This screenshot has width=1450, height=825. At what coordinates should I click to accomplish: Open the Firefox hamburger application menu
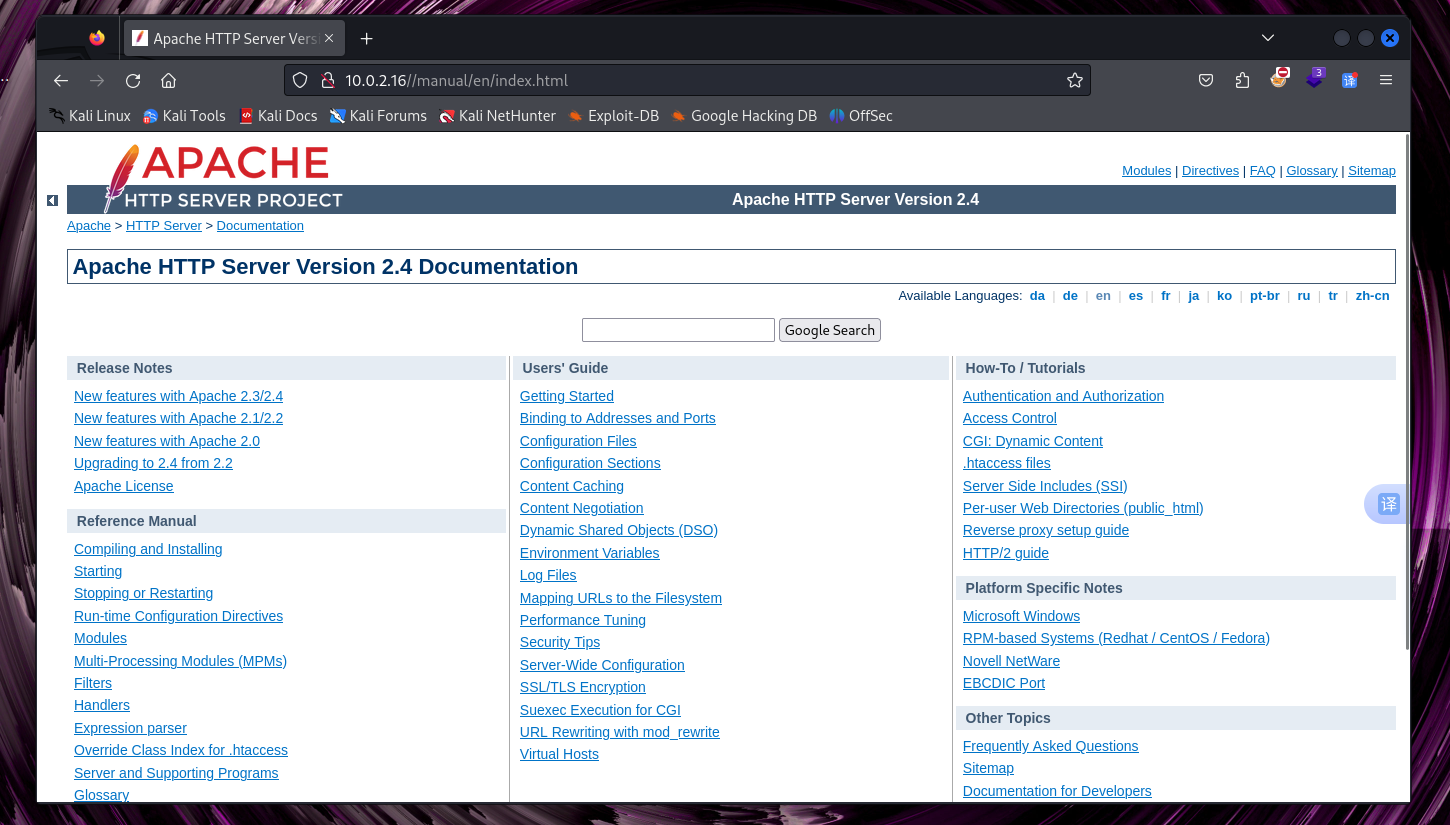coord(1386,80)
